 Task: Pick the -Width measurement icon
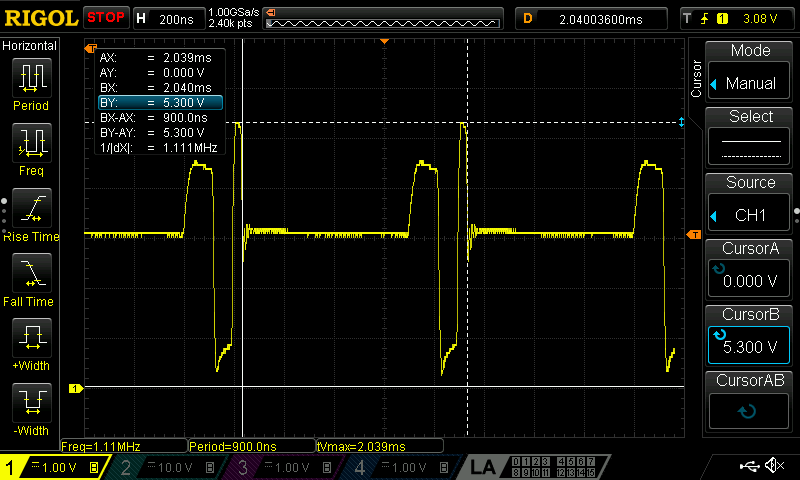point(31,407)
